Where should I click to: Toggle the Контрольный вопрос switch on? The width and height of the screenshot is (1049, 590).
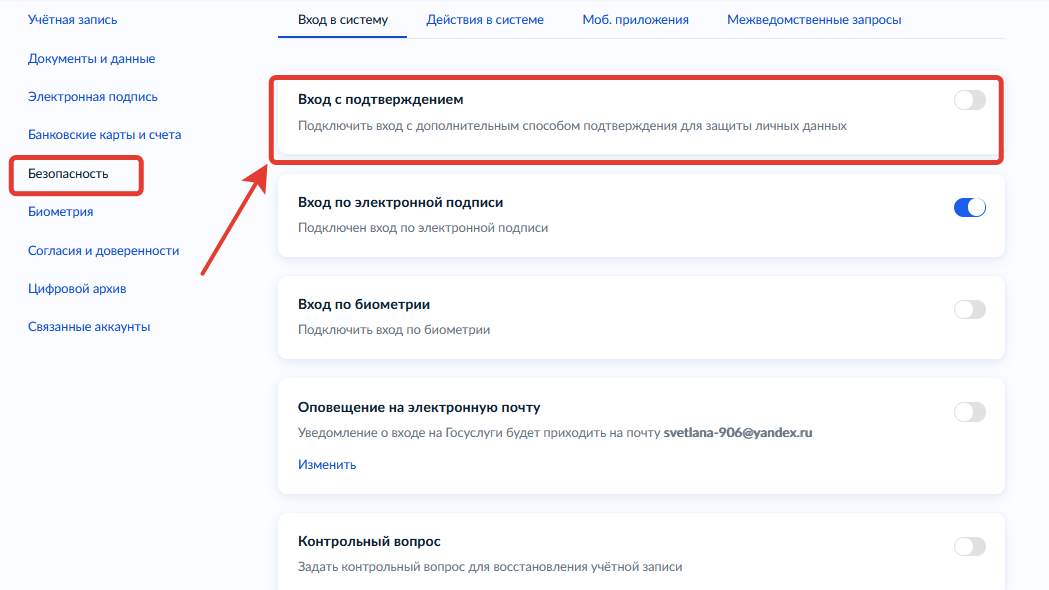coord(969,546)
